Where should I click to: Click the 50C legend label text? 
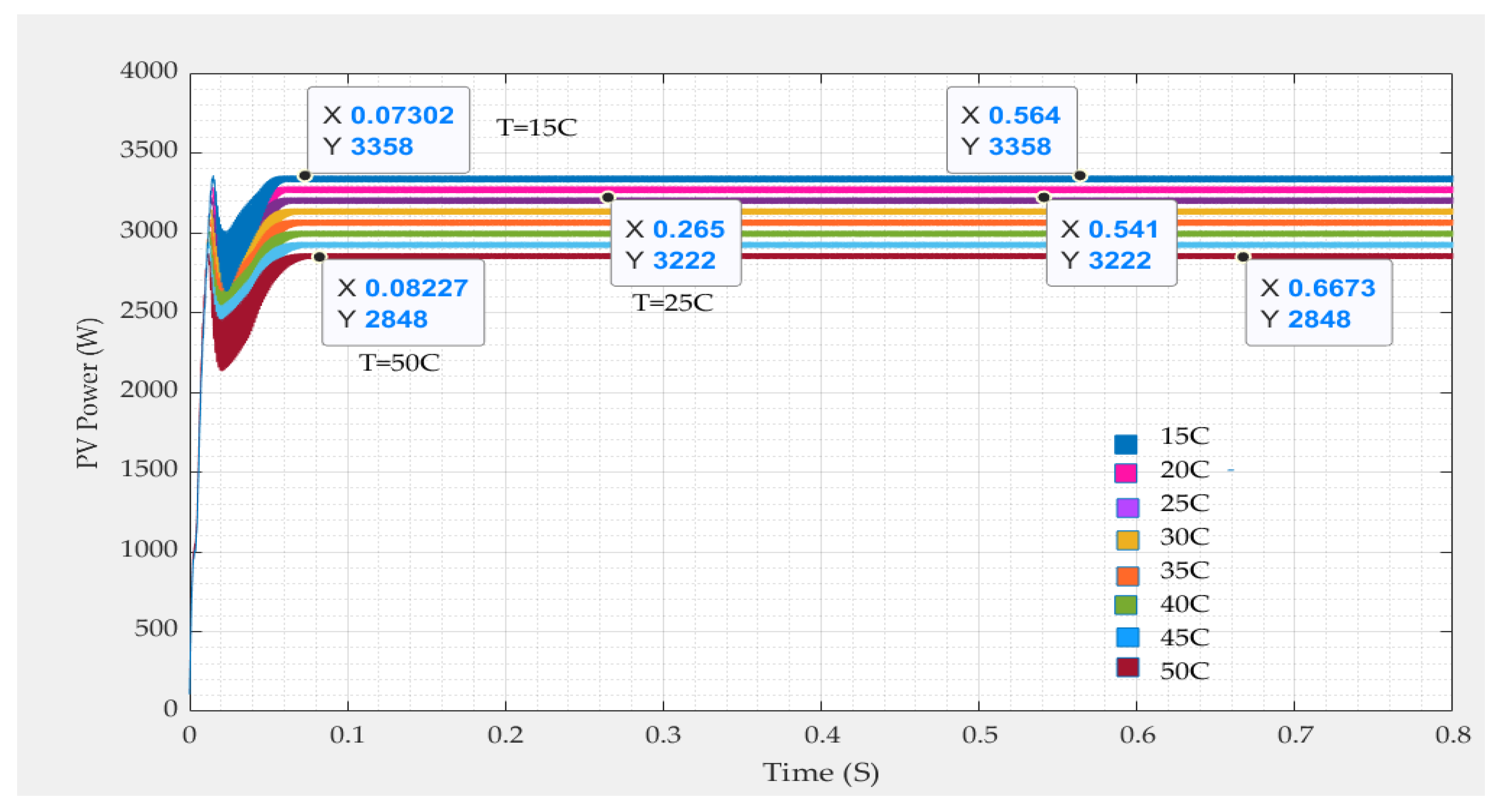coord(1184,671)
